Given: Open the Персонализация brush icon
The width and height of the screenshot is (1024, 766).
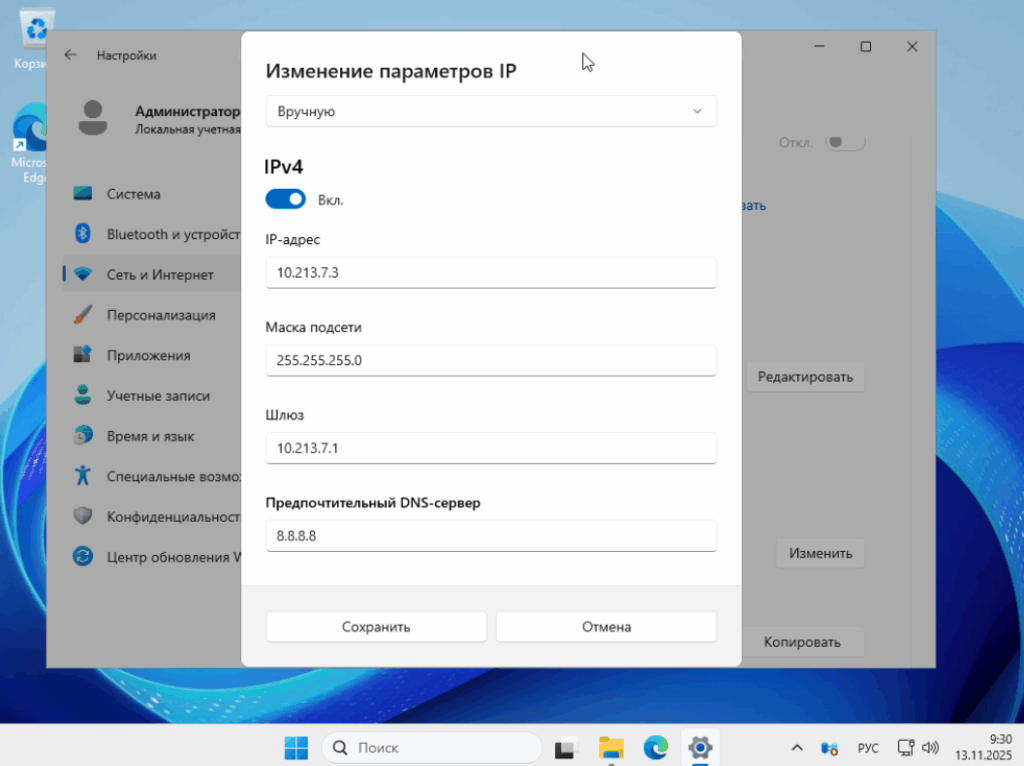Looking at the screenshot, I should (x=83, y=314).
